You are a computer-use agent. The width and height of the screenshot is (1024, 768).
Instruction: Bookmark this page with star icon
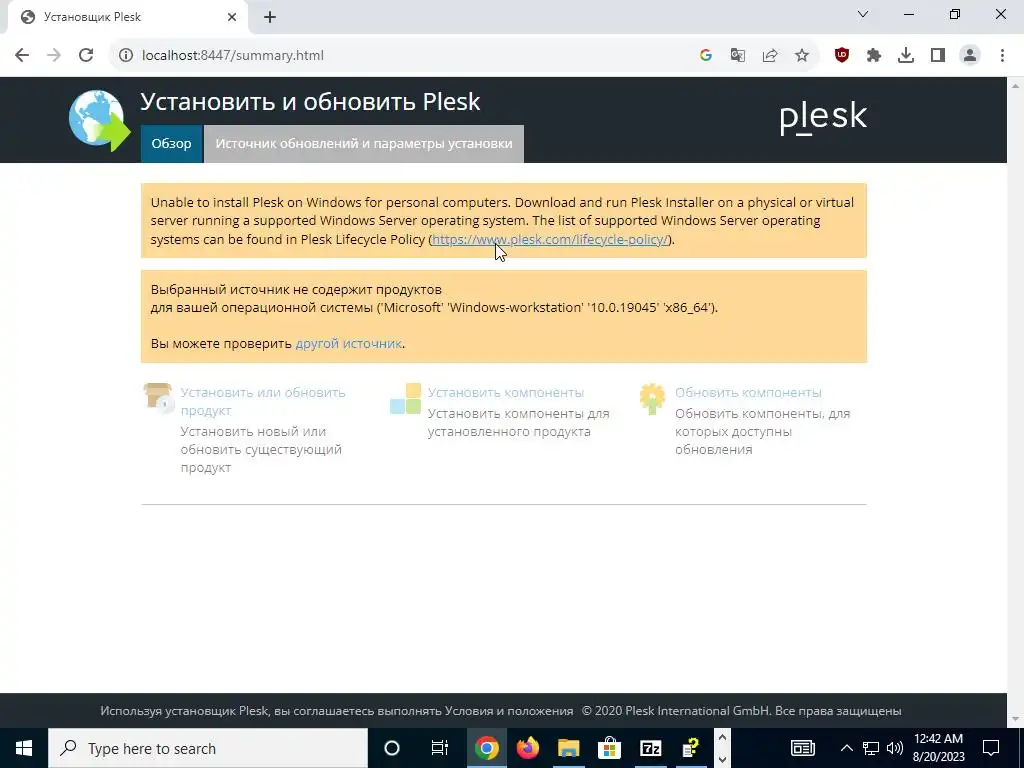[x=802, y=56]
